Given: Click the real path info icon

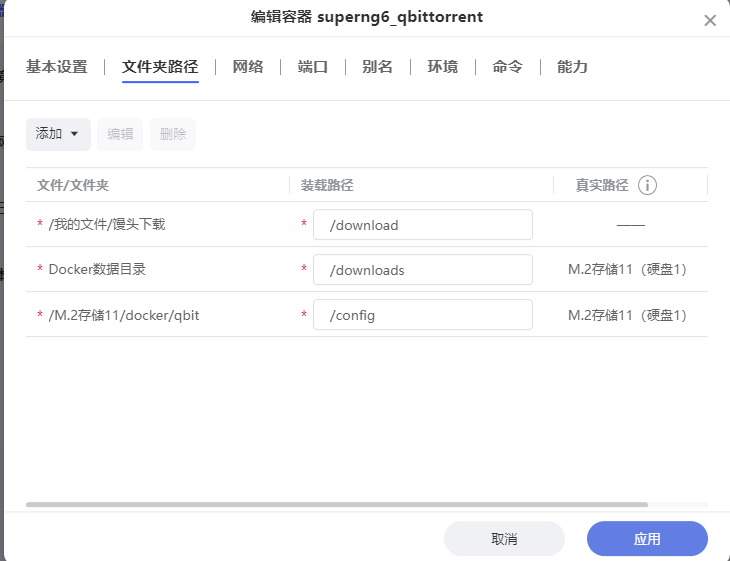Looking at the screenshot, I should (647, 185).
